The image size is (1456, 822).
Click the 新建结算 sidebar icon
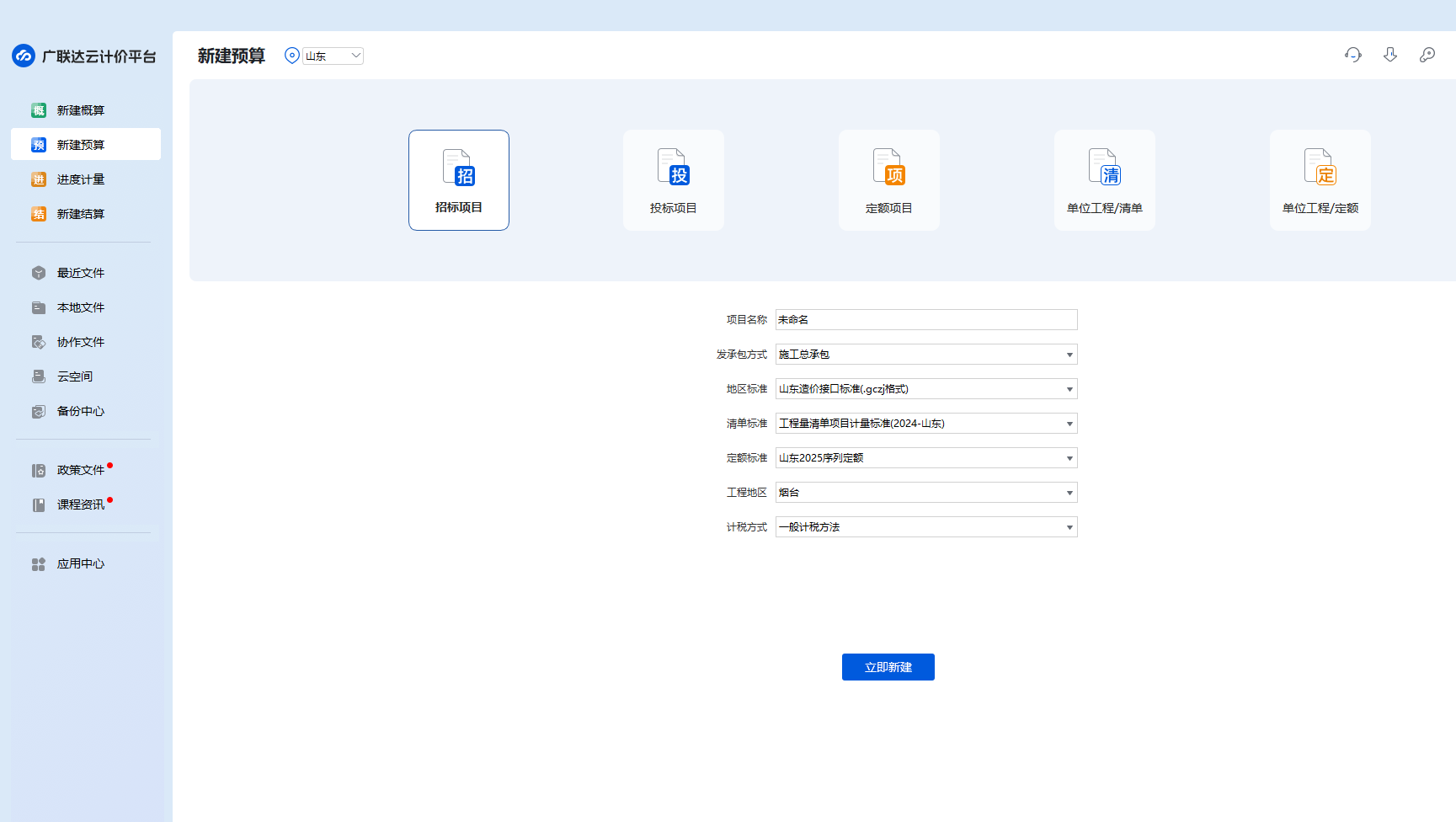click(x=39, y=214)
